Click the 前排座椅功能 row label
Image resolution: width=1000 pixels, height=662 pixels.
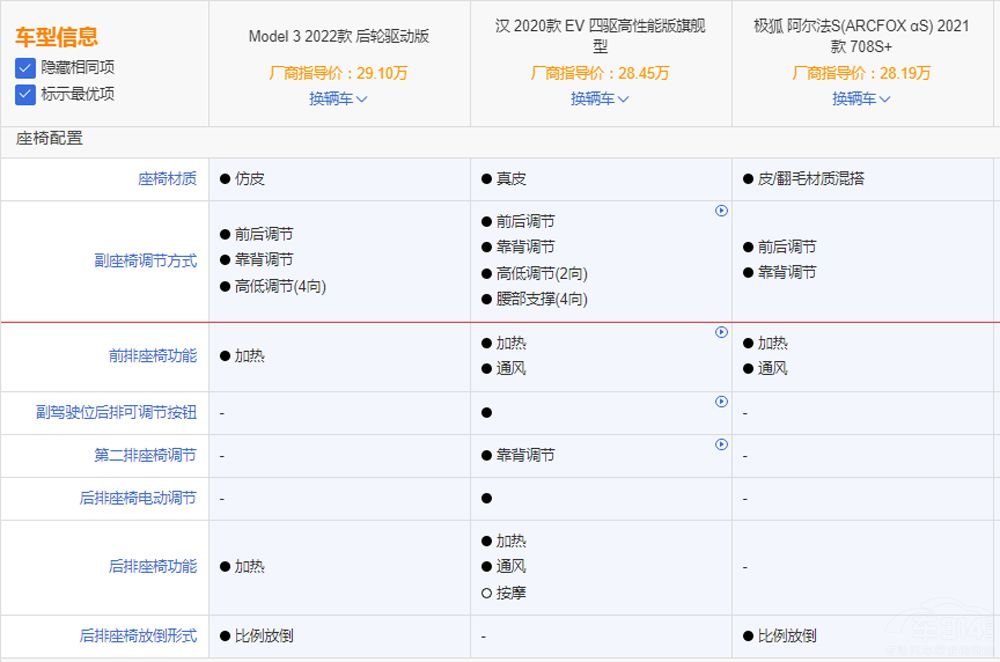point(152,356)
